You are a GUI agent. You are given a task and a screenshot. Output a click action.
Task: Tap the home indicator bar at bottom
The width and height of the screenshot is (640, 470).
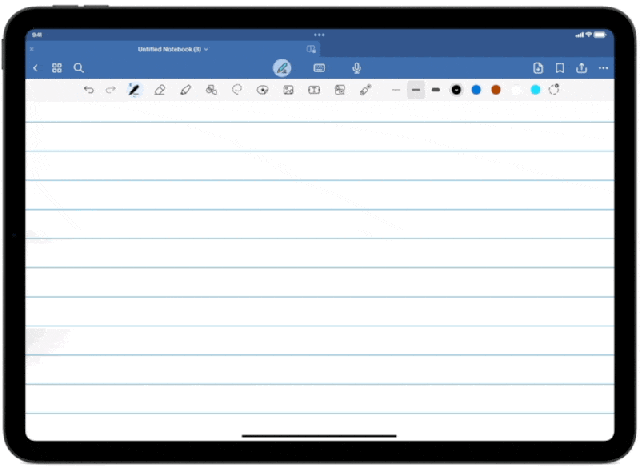[319, 436]
